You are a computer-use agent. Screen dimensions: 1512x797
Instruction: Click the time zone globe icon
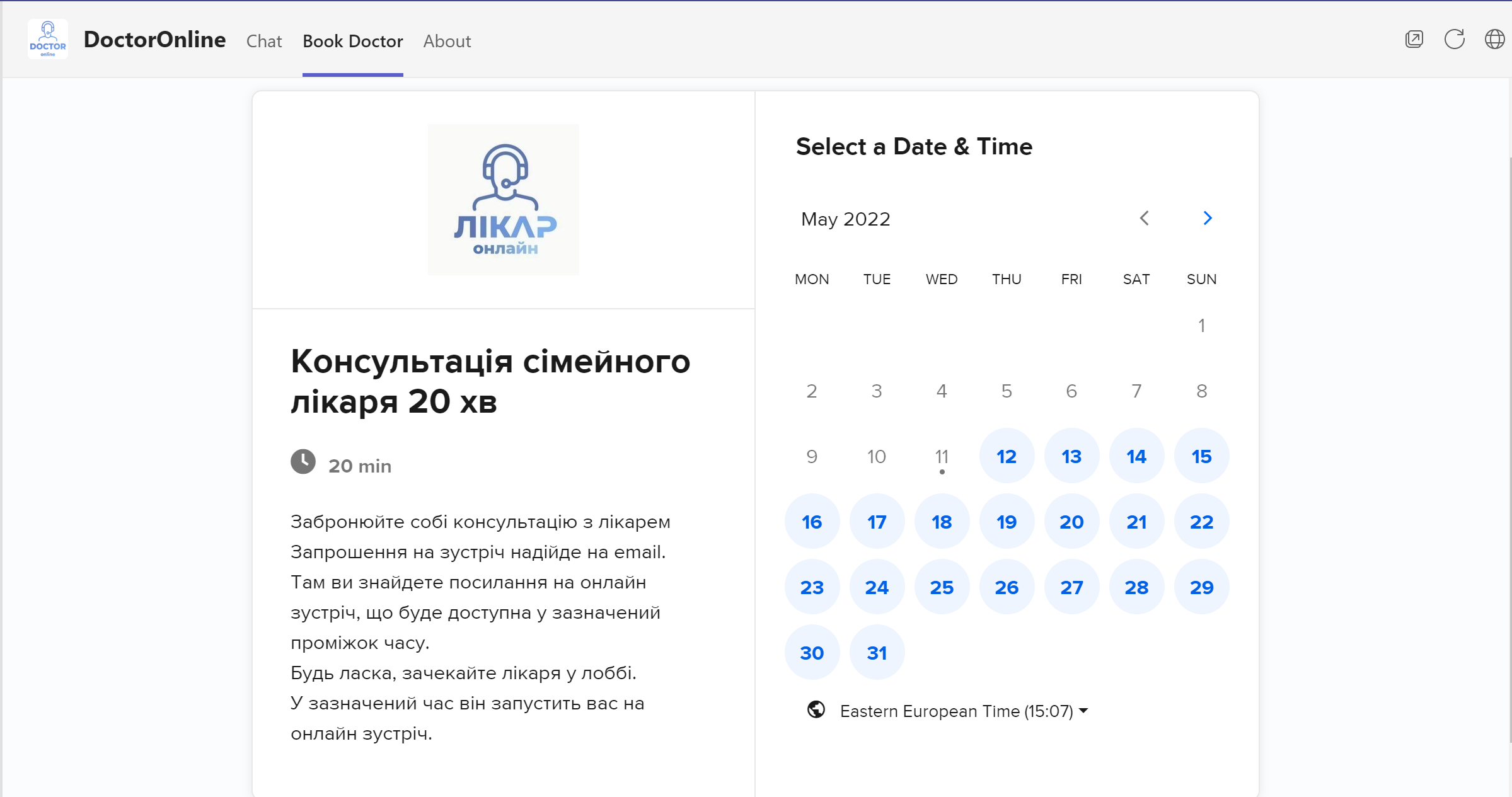(x=816, y=709)
